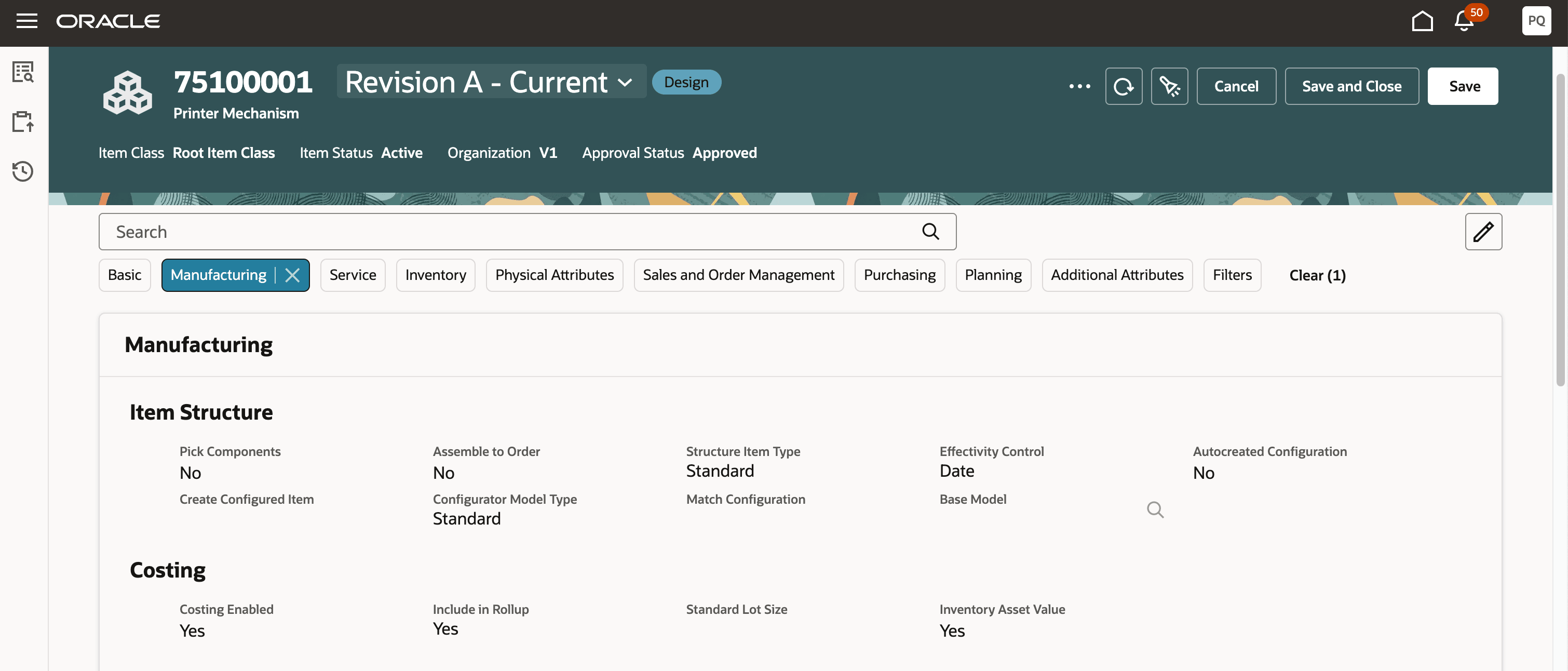The width and height of the screenshot is (1568, 671).
Task: Click the Clear (1) link
Action: (1317, 275)
